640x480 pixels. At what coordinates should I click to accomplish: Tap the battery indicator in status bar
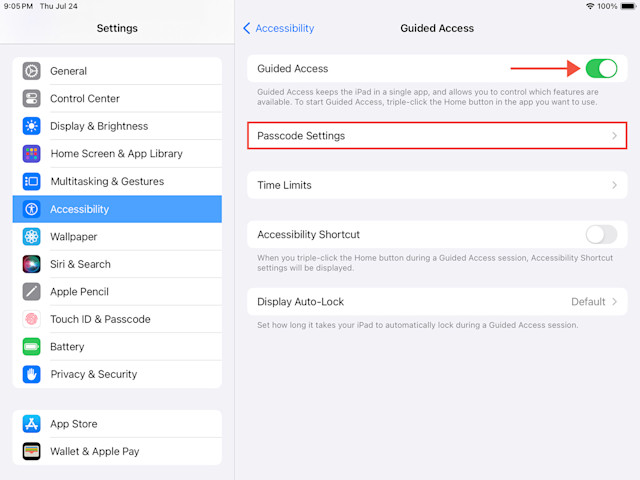(628, 6)
